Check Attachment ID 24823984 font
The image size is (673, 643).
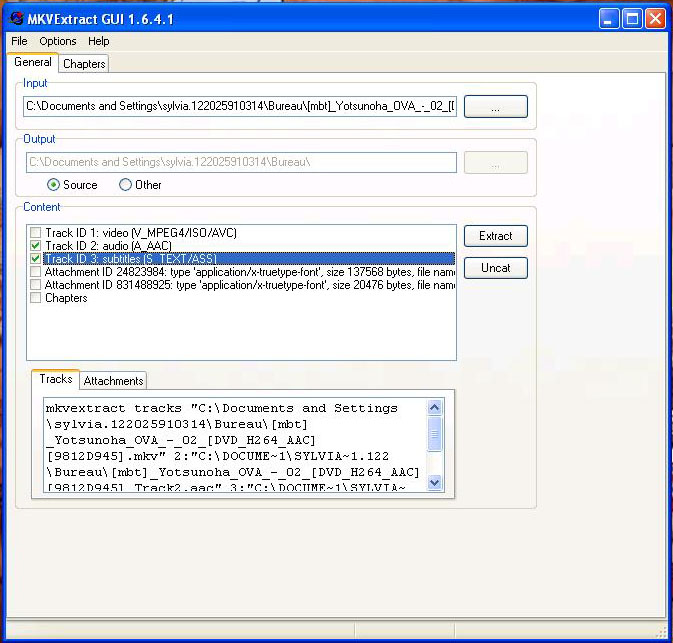point(36,272)
